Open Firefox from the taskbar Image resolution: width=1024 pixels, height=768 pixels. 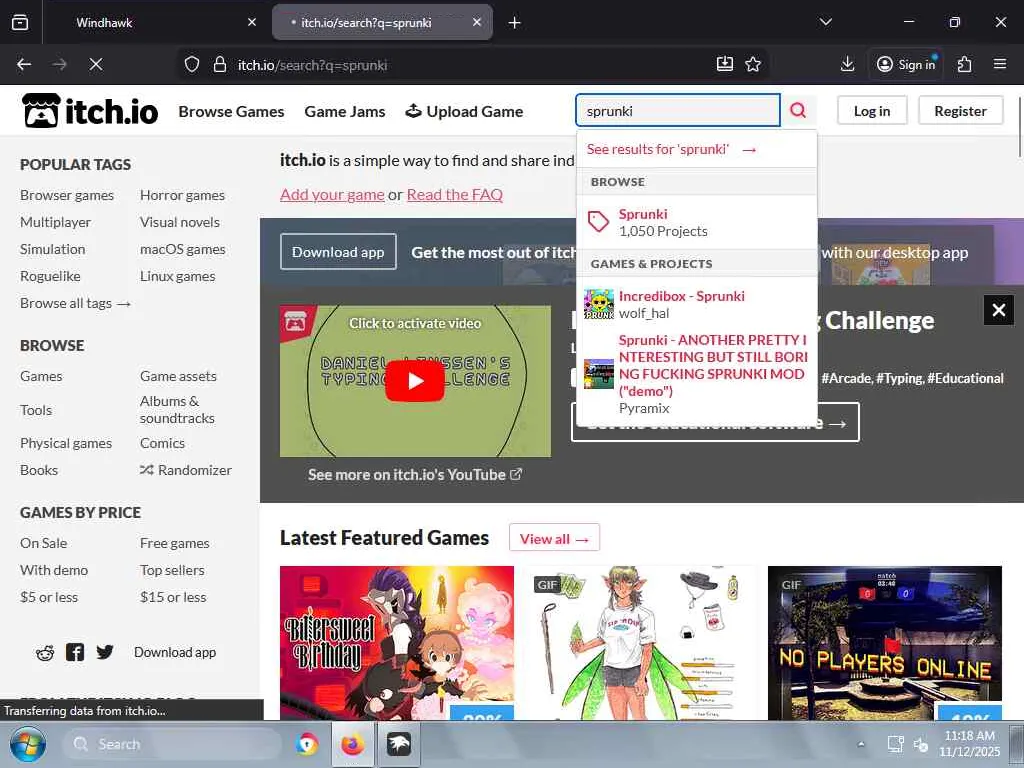[353, 744]
